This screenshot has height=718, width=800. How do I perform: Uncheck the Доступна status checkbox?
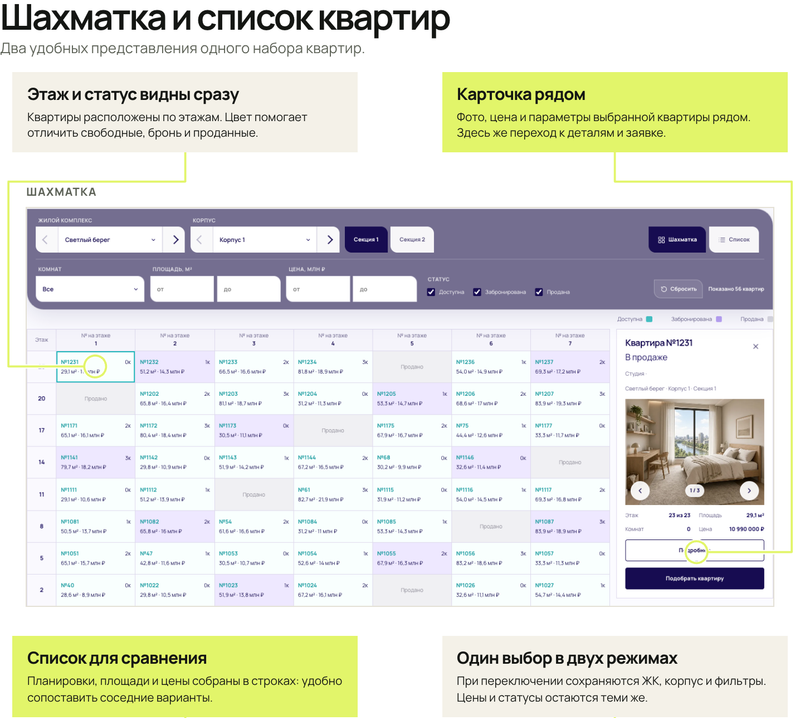(431, 292)
